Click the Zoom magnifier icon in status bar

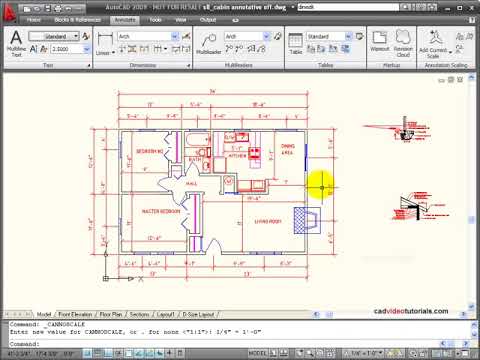(310, 353)
